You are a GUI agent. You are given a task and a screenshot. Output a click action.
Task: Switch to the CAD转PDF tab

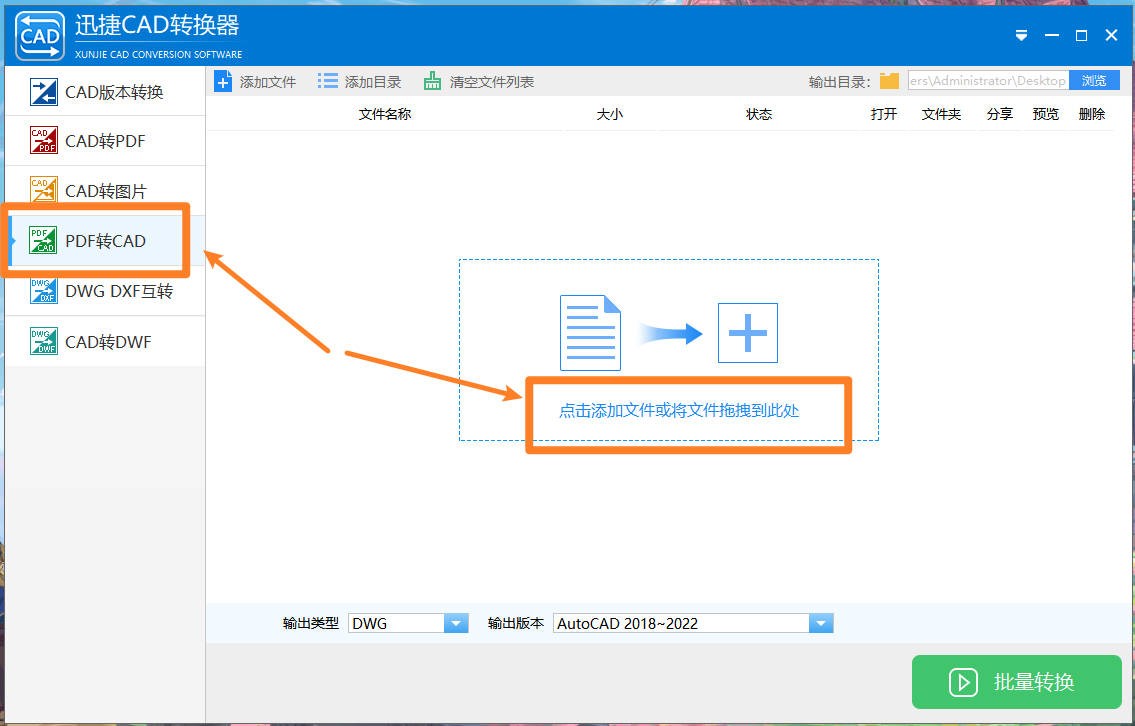[100, 141]
